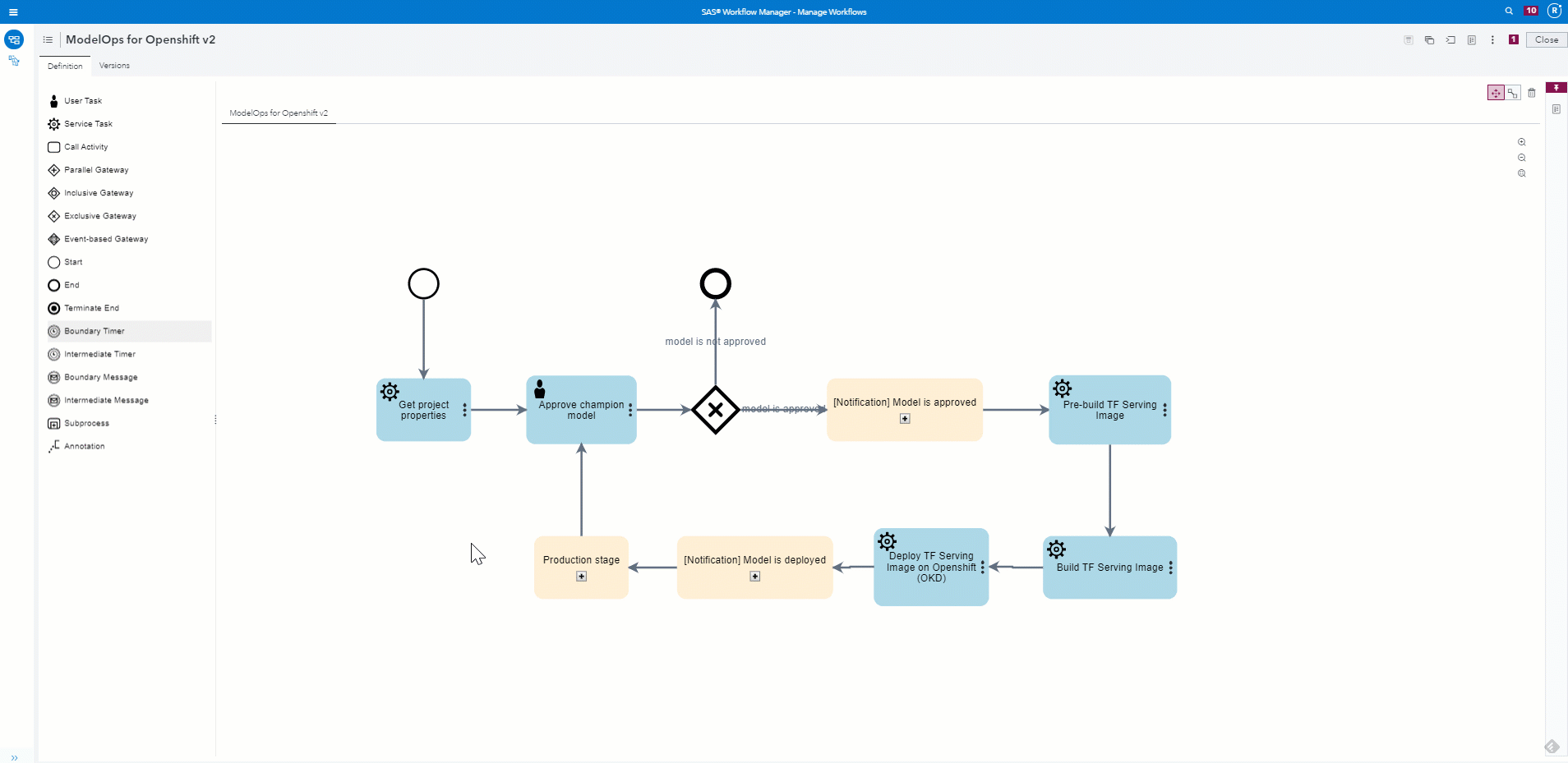Image resolution: width=1568 pixels, height=763 pixels.
Task: Open Build TF Serving Image options menu
Action: pos(1170,568)
